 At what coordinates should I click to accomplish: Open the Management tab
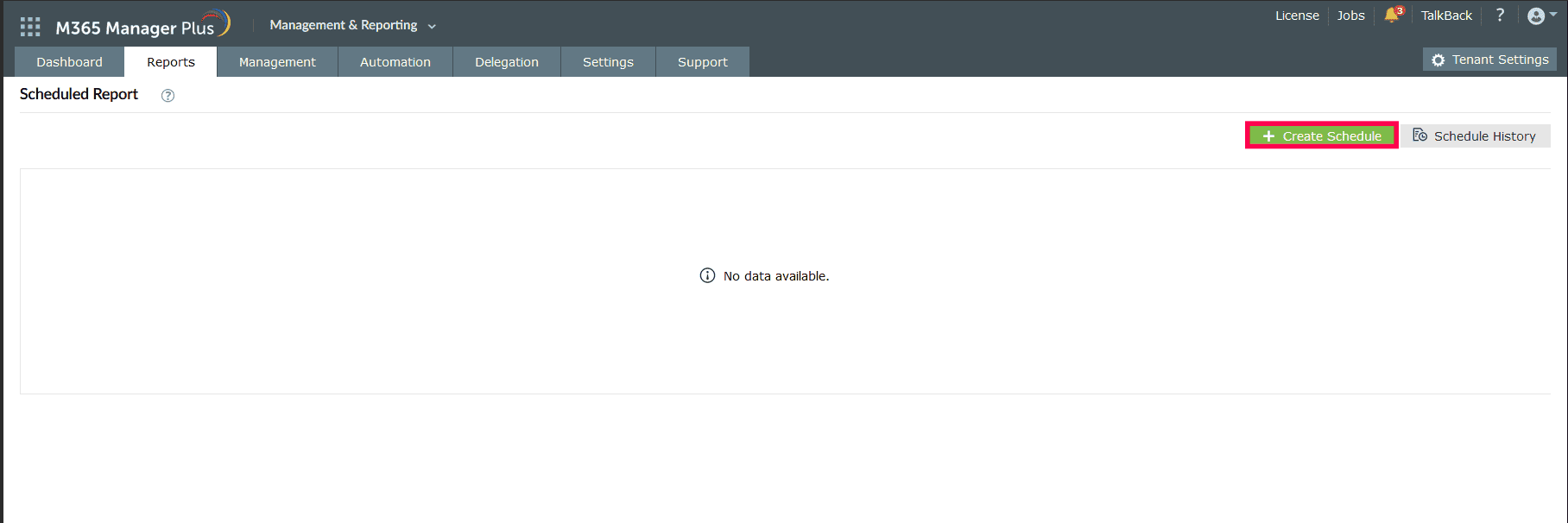click(x=277, y=62)
